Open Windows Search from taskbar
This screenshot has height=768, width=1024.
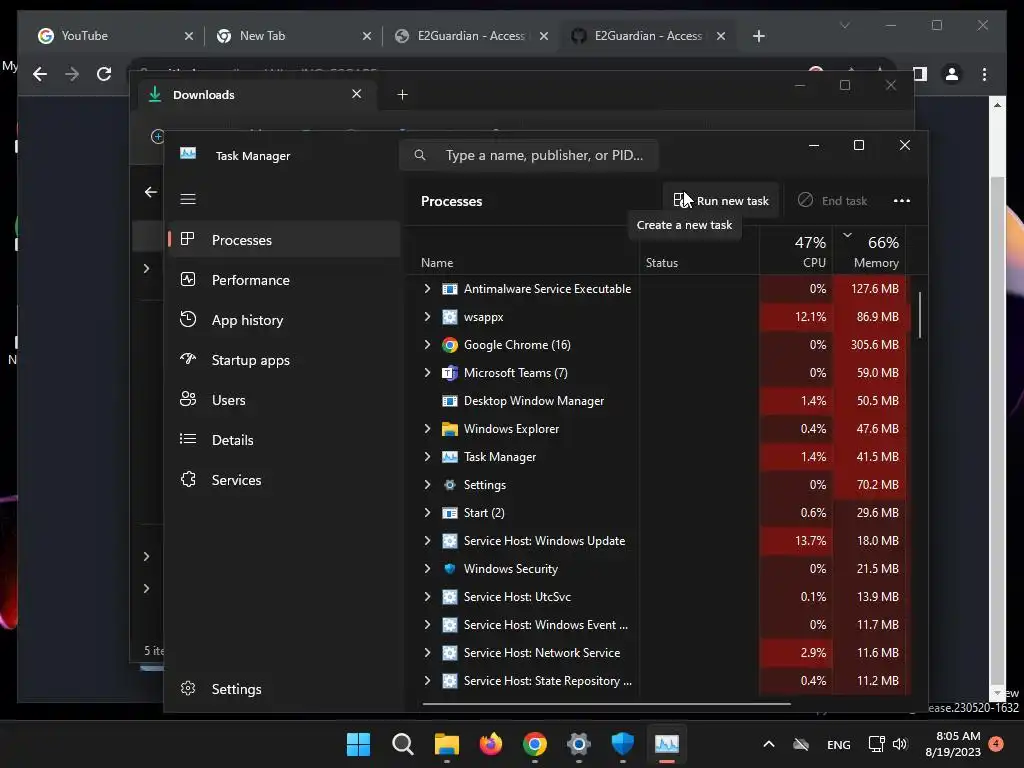coord(402,744)
